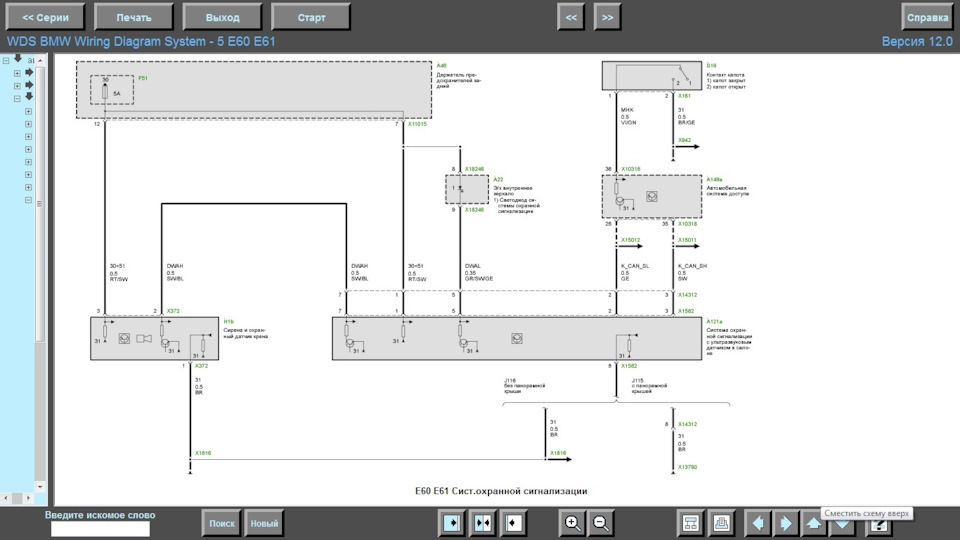
Task: Click first right-arrow icon in tree
Action: tap(29, 72)
